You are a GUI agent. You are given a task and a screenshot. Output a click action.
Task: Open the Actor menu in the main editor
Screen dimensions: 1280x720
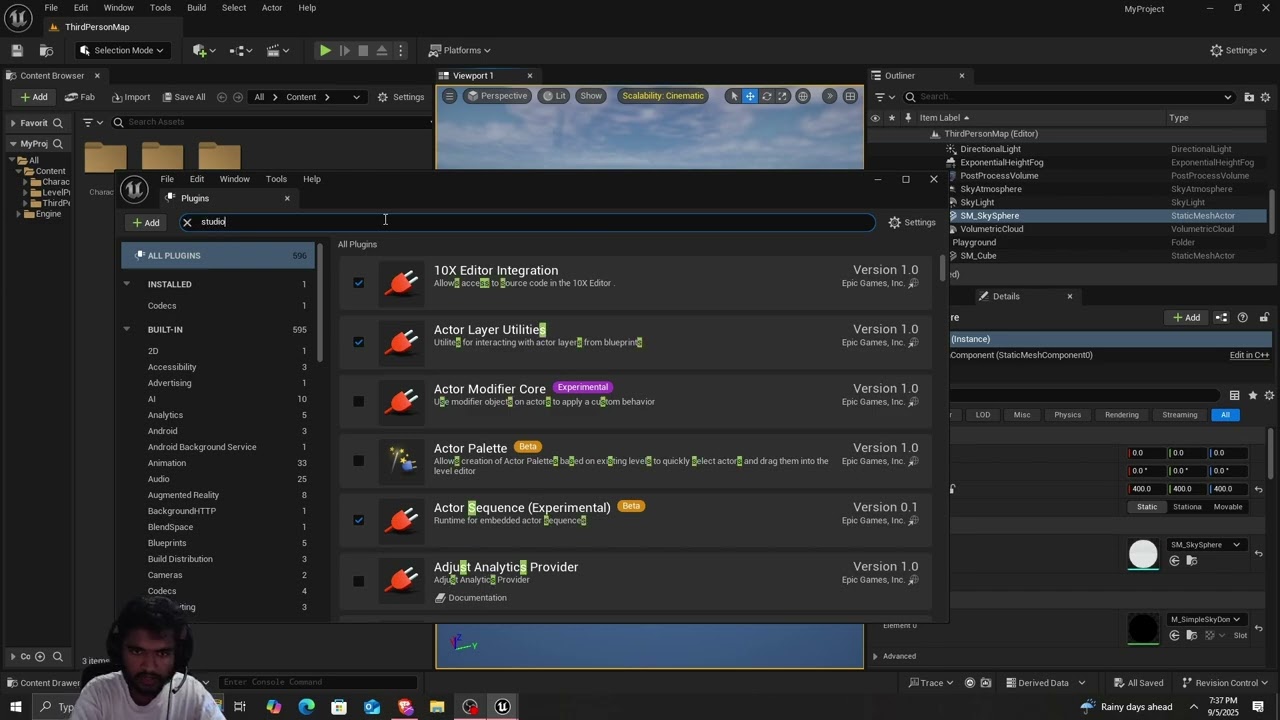[272, 7]
